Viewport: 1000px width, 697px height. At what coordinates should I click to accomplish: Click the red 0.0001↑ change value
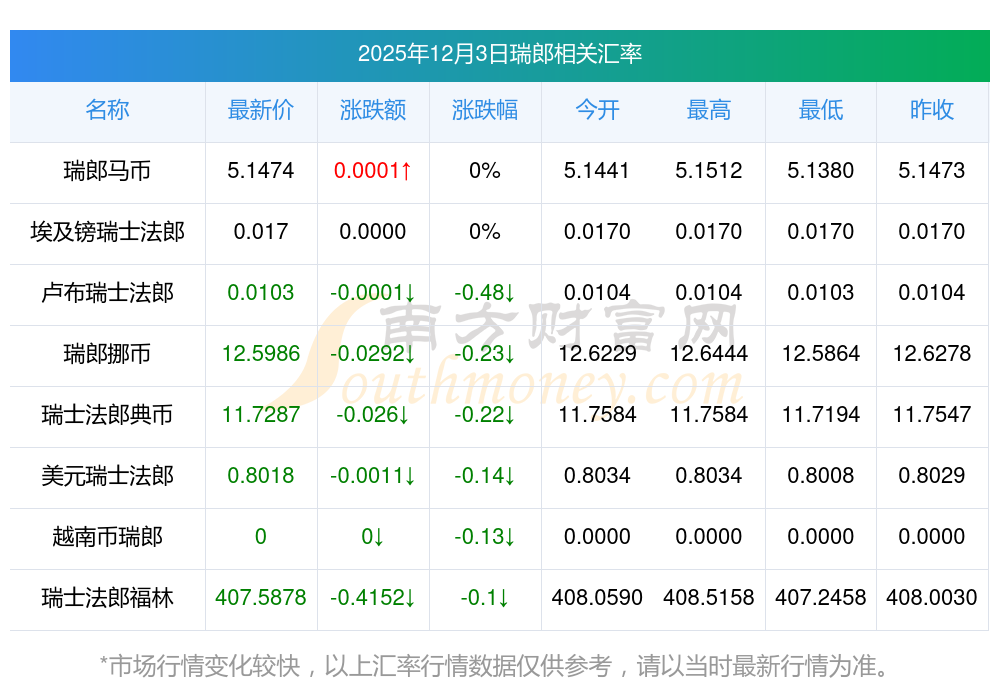(x=373, y=171)
